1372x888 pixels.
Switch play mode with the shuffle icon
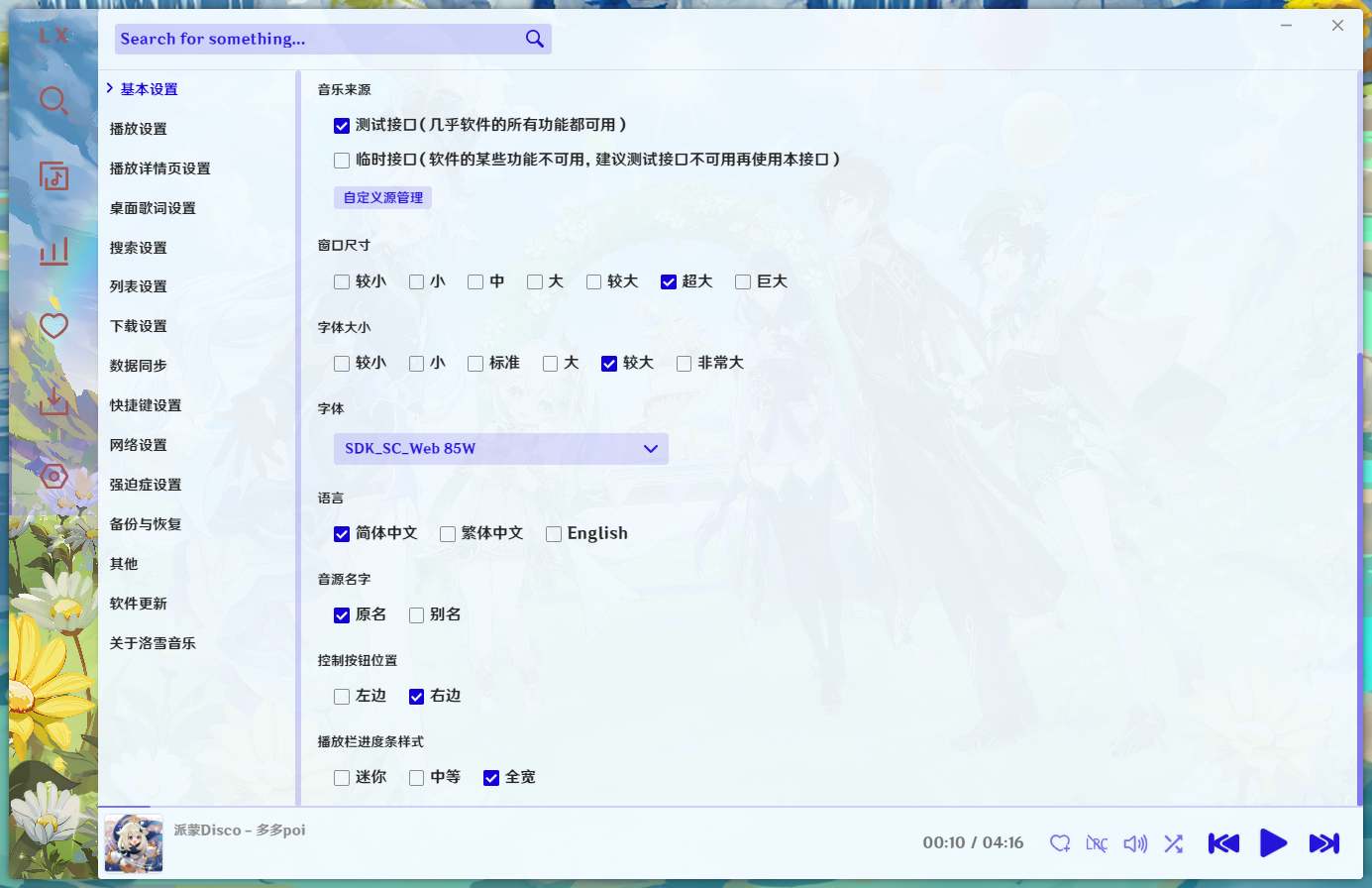point(1174,843)
